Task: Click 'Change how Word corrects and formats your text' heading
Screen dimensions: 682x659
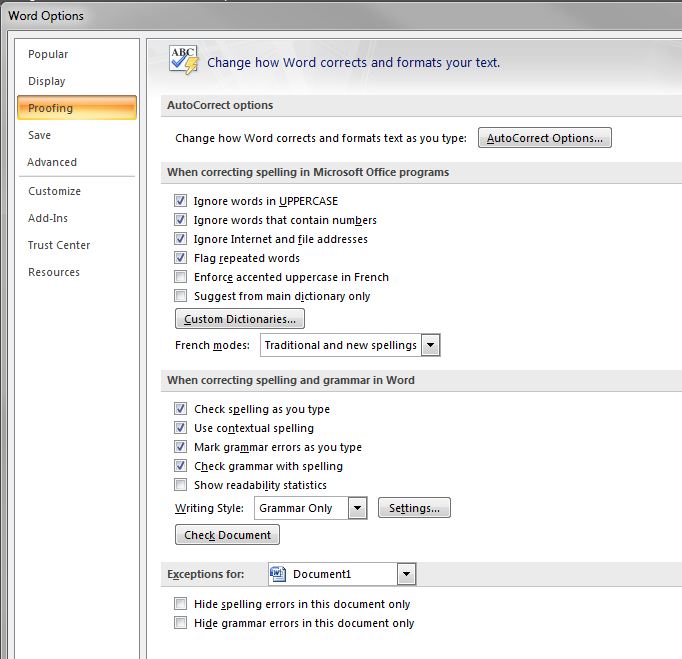Action: [354, 62]
